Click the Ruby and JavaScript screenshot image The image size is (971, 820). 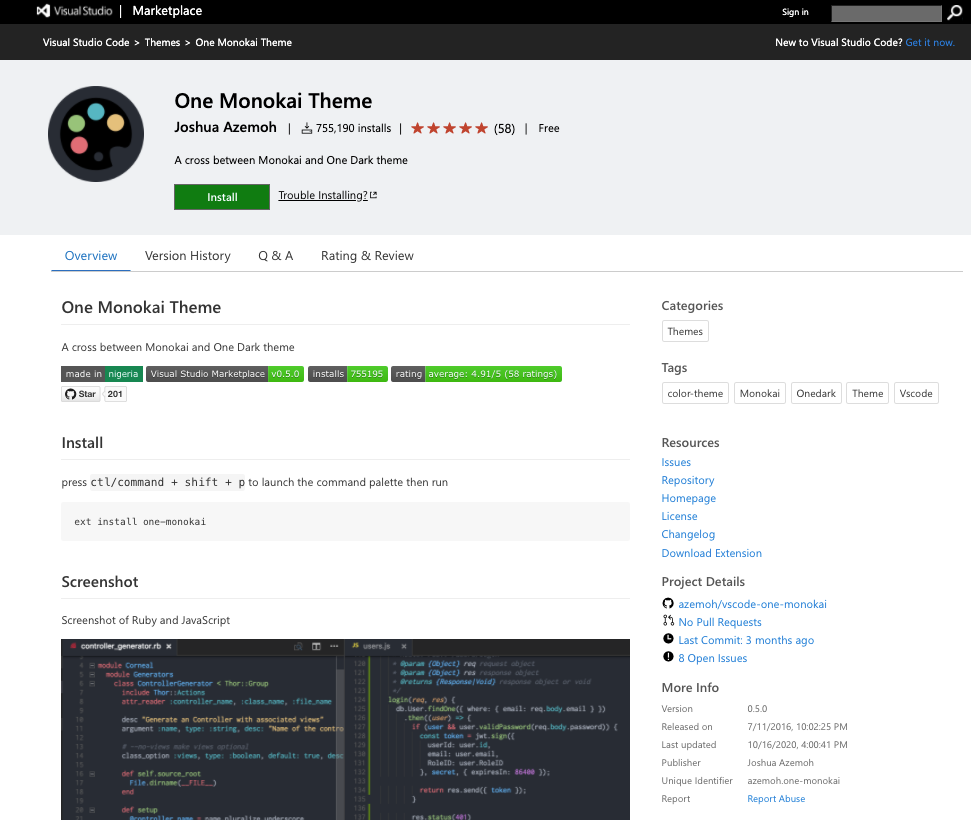coord(346,730)
